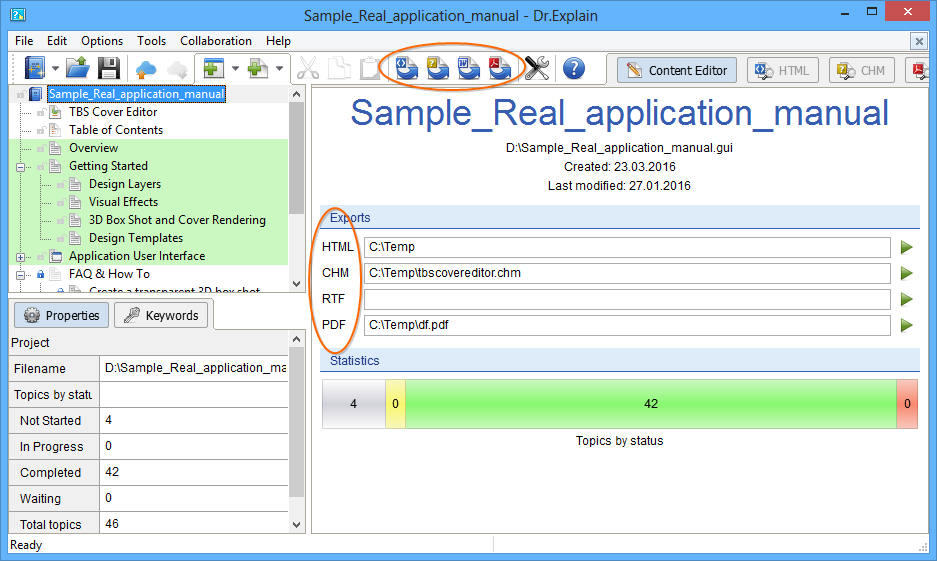Click the HTML export path field
Screen dimensions: 937x561
(x=627, y=247)
